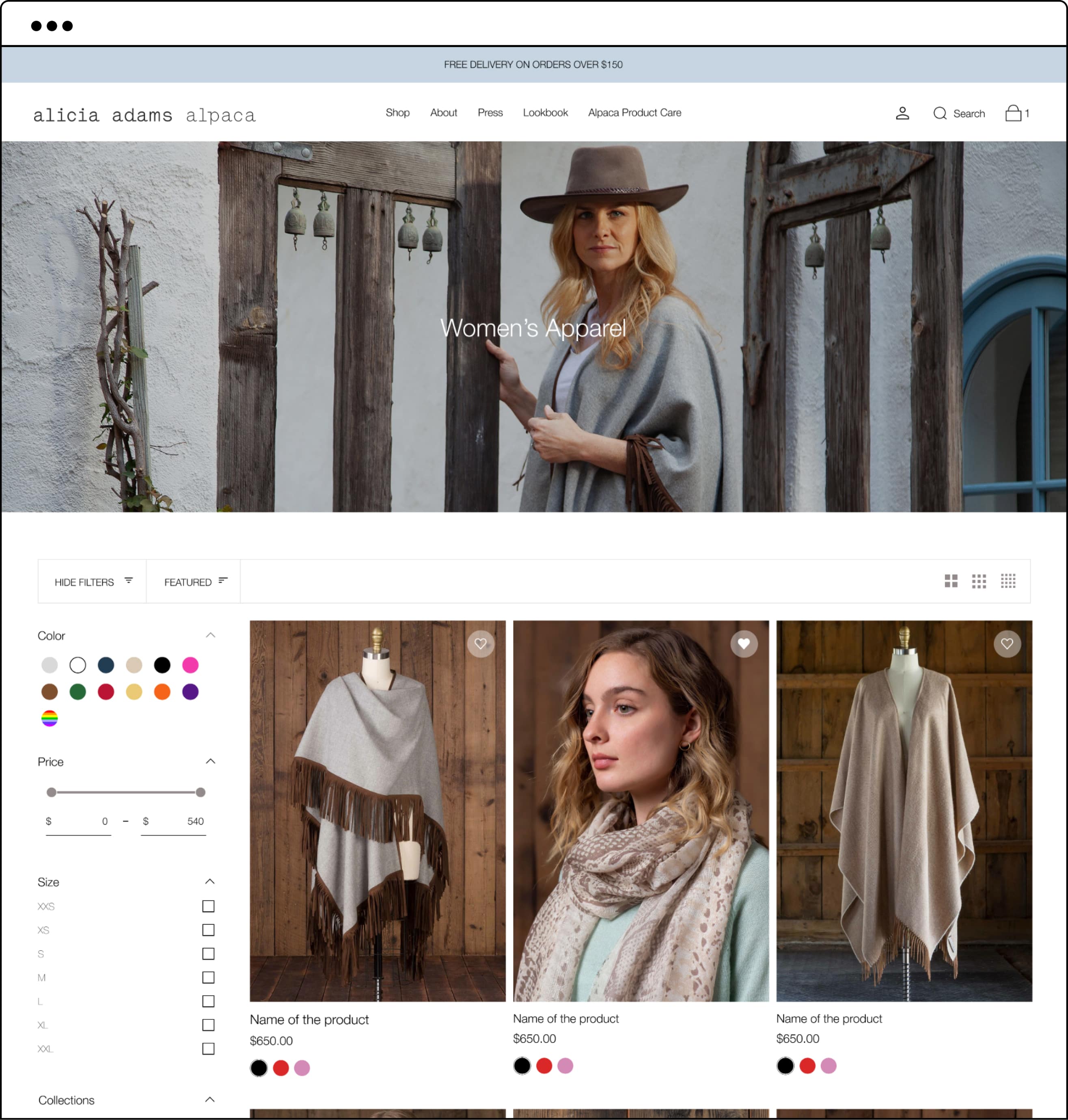Open product name under patterned scarf
This screenshot has height=1120, width=1068.
[x=566, y=1018]
